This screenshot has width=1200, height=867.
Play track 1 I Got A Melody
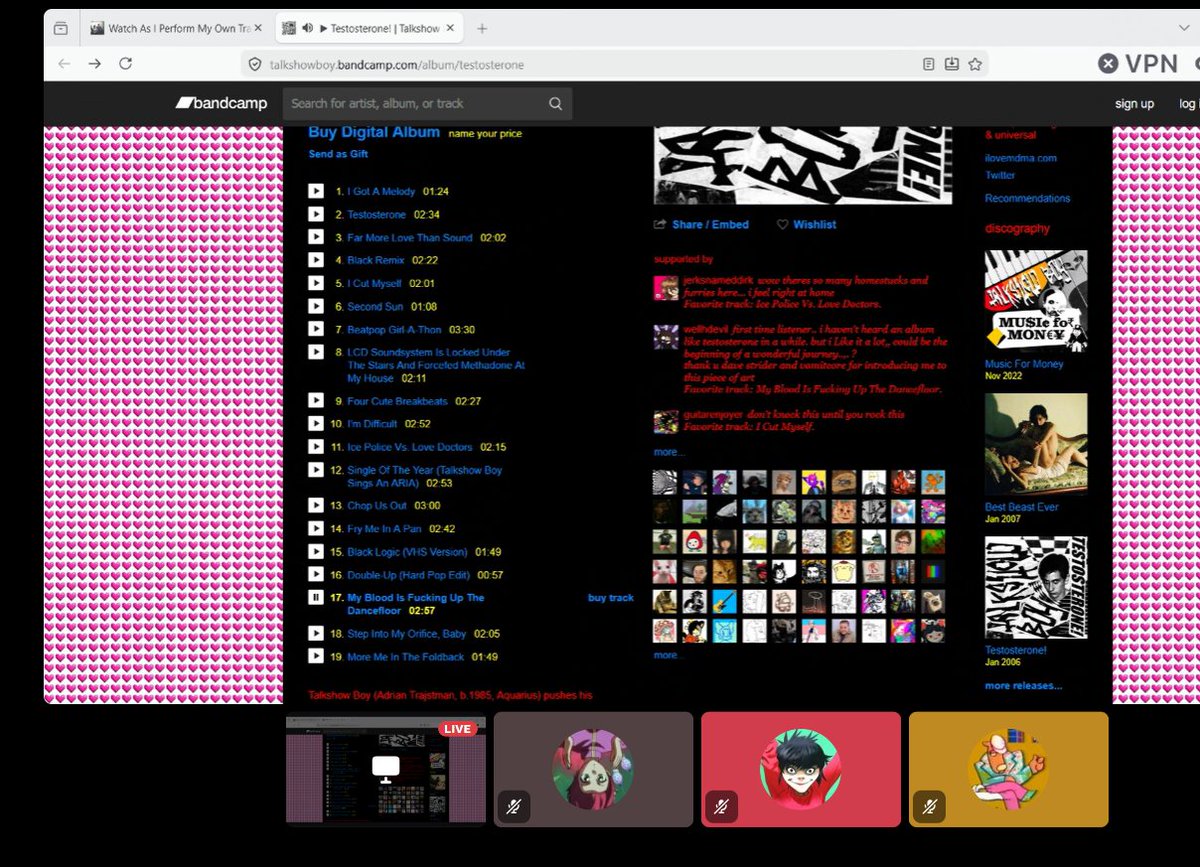316,191
